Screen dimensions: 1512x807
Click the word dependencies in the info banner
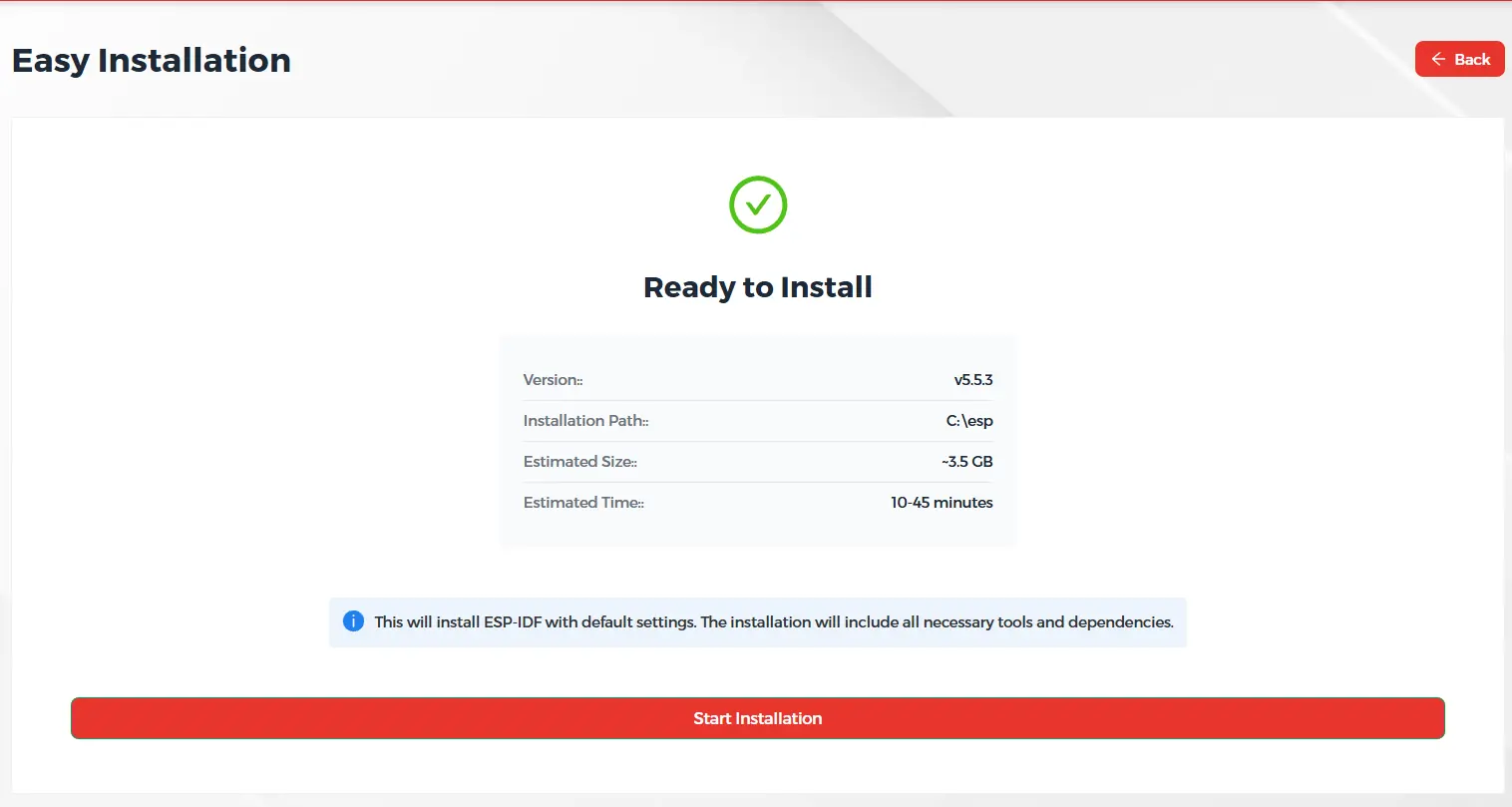pyautogui.click(x=1119, y=622)
